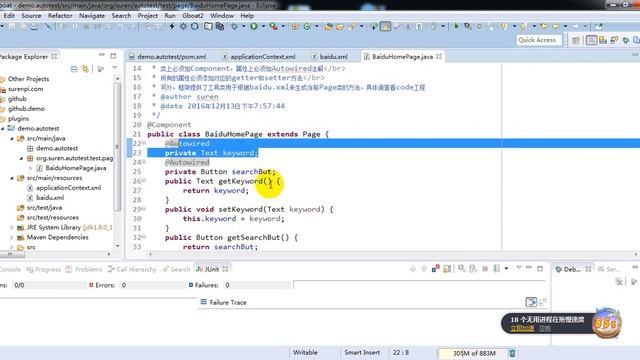Close the BaiduHomePage.java editor tab

(439, 57)
